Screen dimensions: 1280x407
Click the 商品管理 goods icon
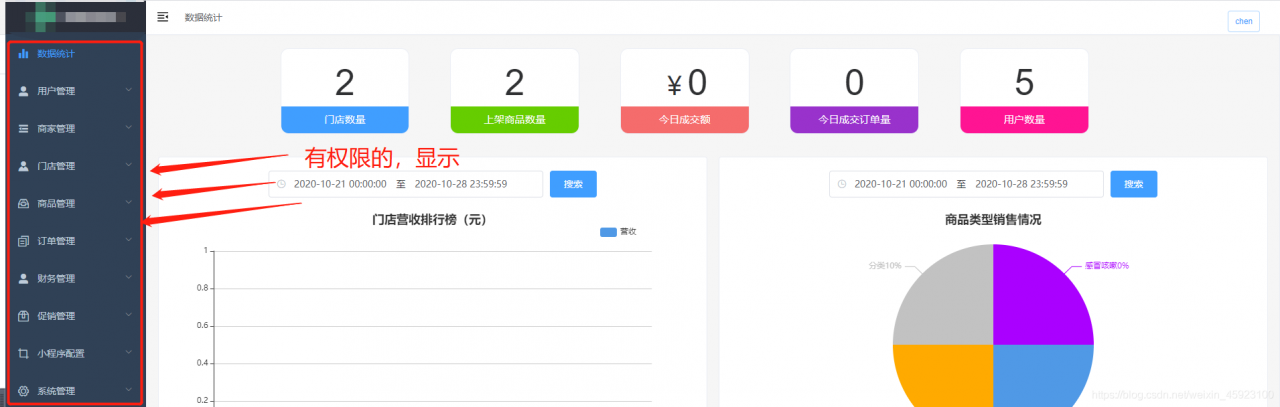[x=23, y=204]
